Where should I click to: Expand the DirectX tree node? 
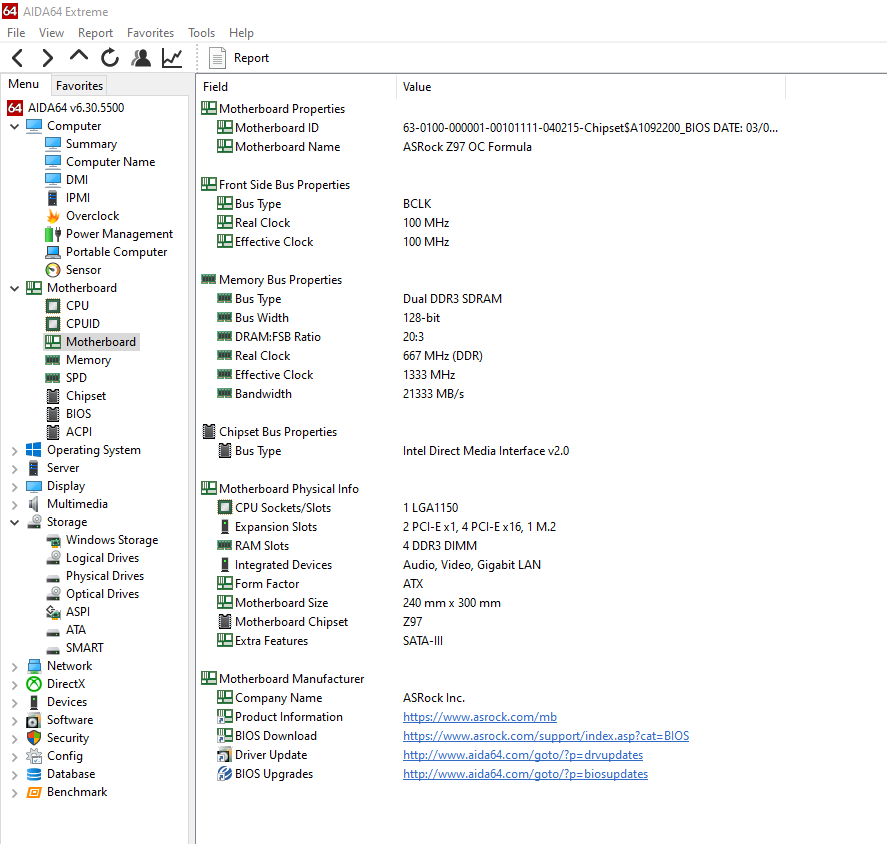point(15,684)
